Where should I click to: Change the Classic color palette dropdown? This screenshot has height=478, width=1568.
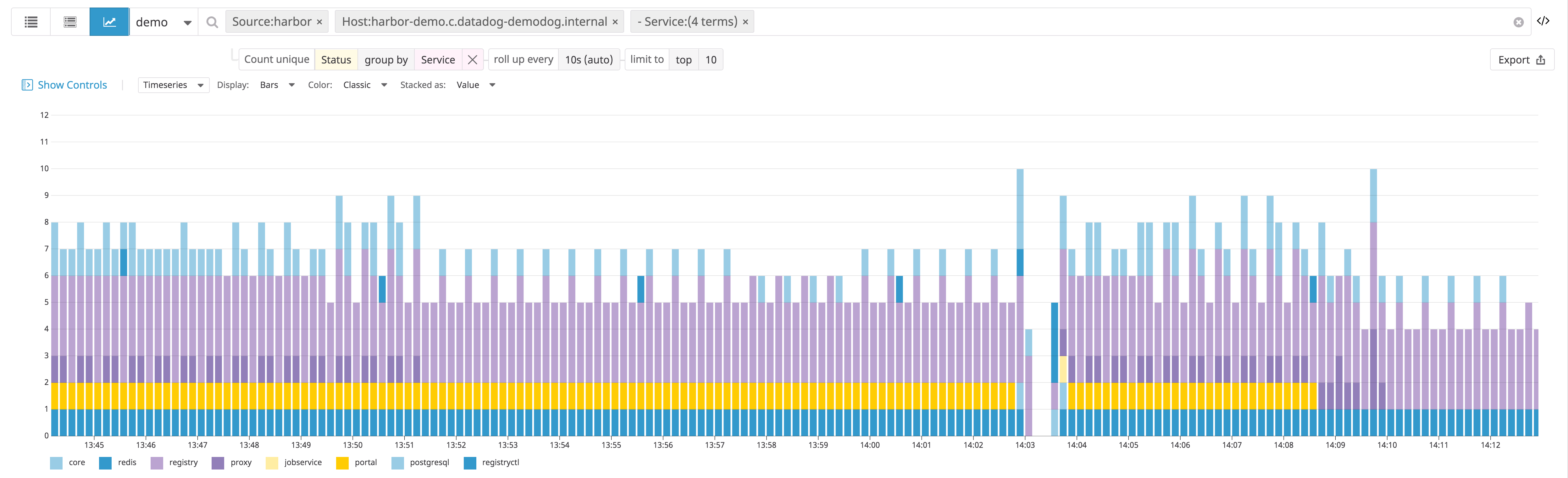click(x=365, y=85)
